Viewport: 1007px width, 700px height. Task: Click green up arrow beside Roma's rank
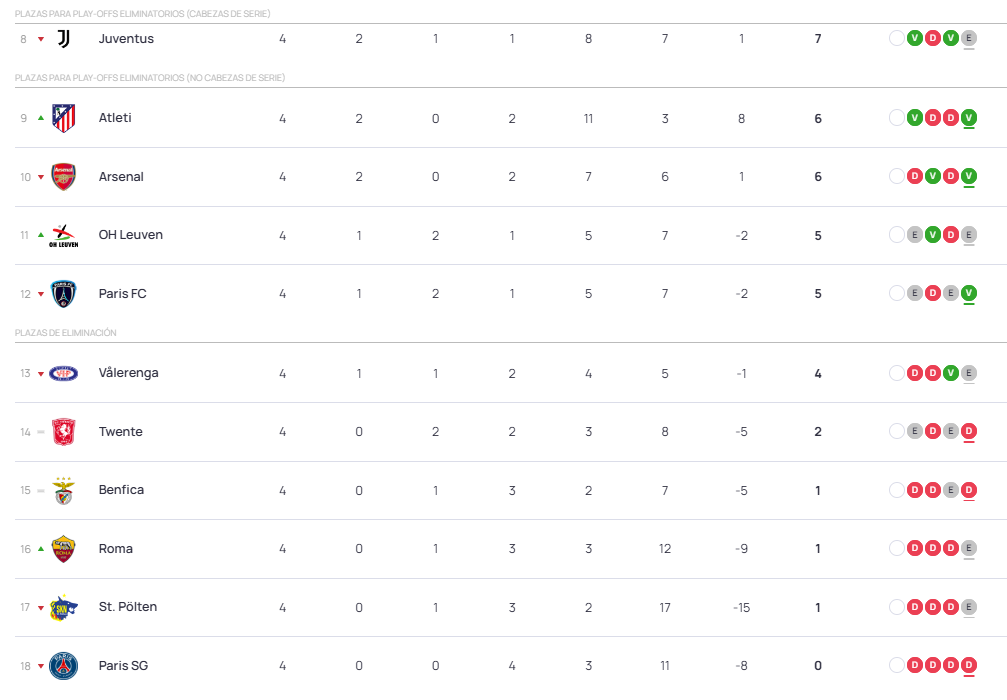[41, 549]
